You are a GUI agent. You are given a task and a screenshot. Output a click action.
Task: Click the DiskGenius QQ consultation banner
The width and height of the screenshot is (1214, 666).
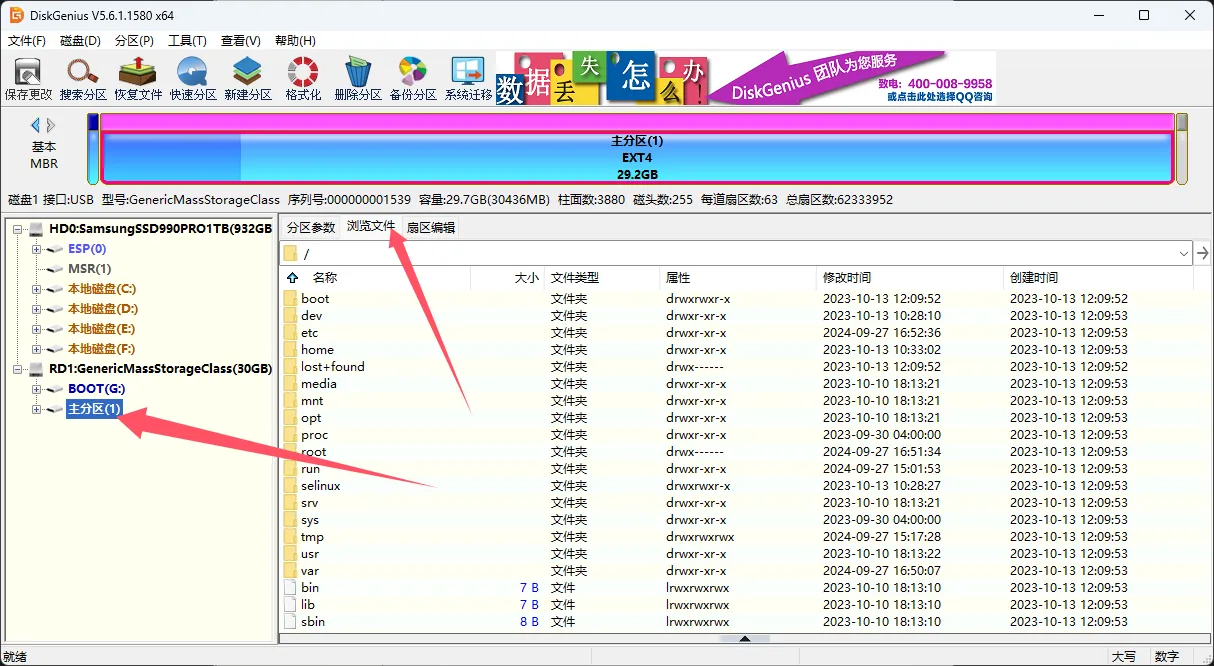pyautogui.click(x=852, y=79)
